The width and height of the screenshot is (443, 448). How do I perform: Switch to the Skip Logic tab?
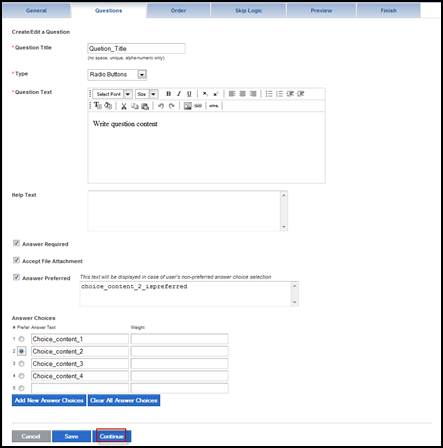click(248, 11)
